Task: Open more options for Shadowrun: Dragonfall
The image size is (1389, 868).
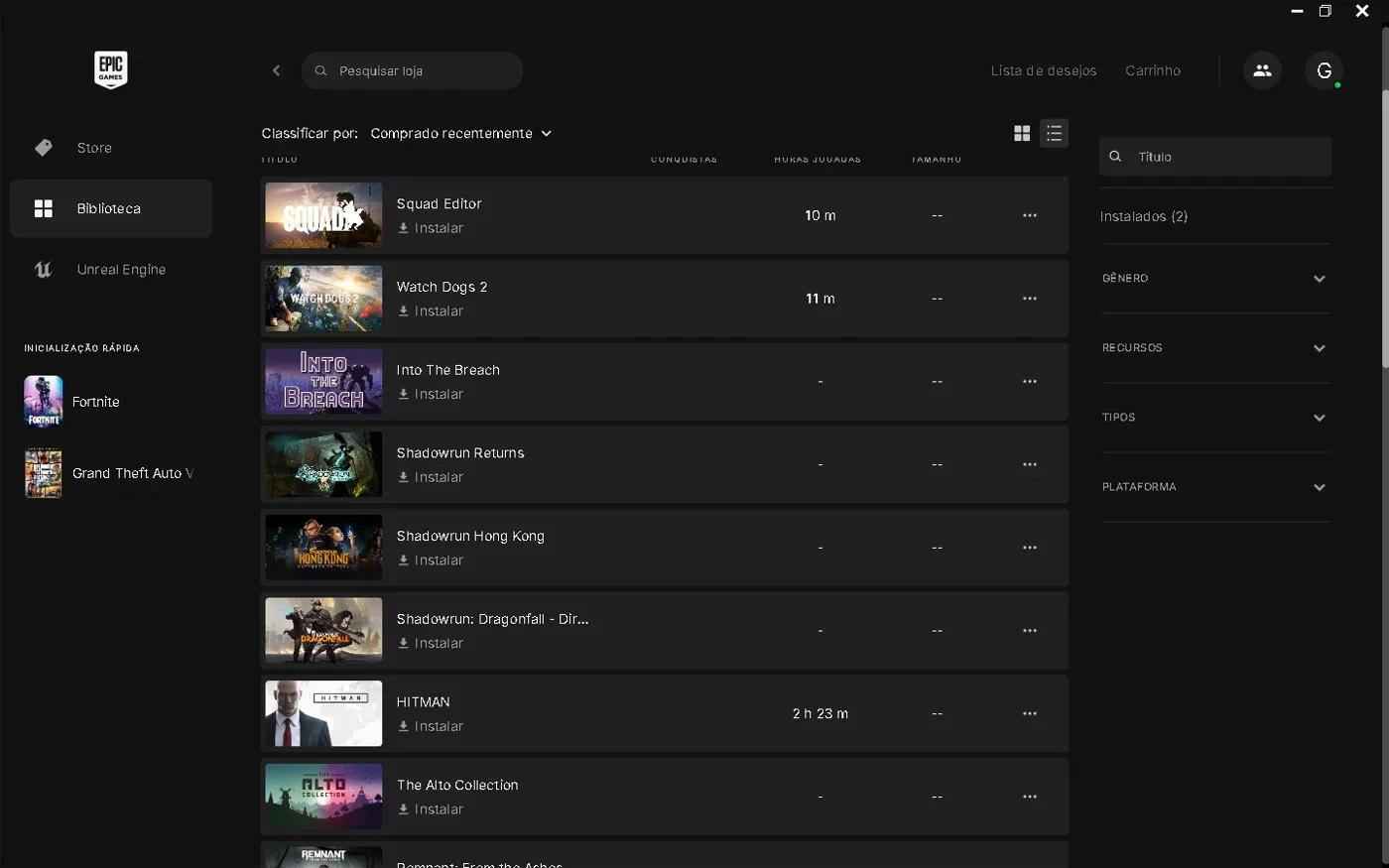Action: [1030, 631]
